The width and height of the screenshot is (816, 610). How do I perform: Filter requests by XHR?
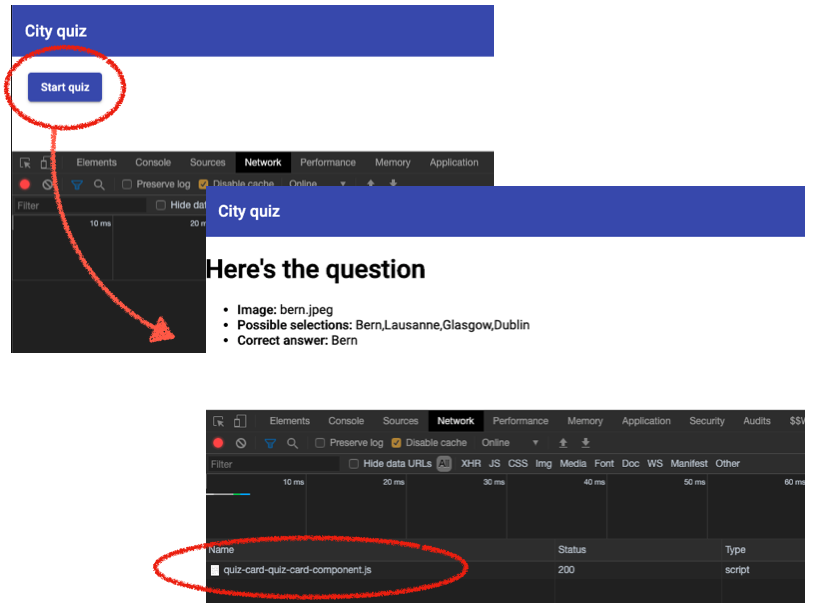click(470, 463)
